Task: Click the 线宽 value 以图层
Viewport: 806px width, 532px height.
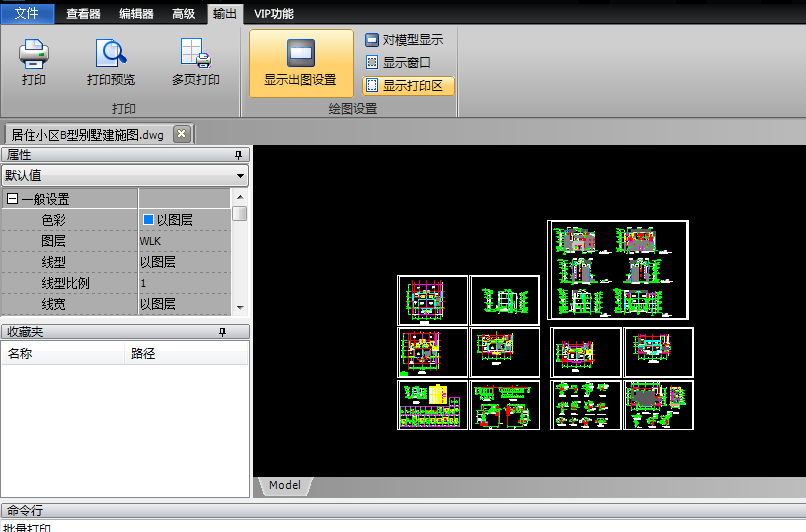Action: click(158, 304)
